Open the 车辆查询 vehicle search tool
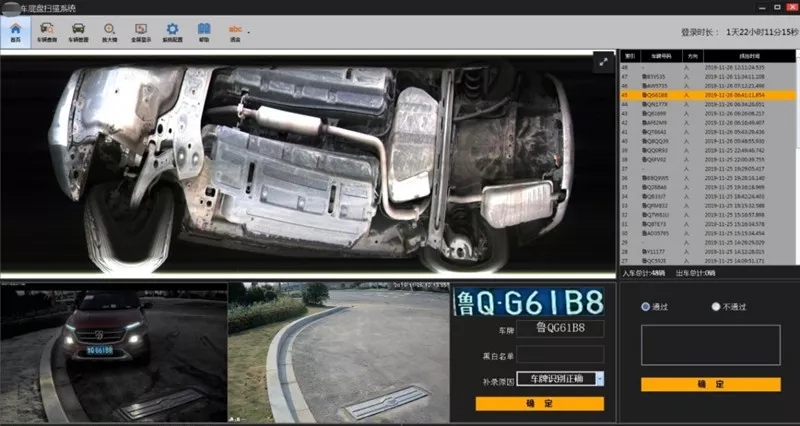800x426 pixels. click(47, 31)
